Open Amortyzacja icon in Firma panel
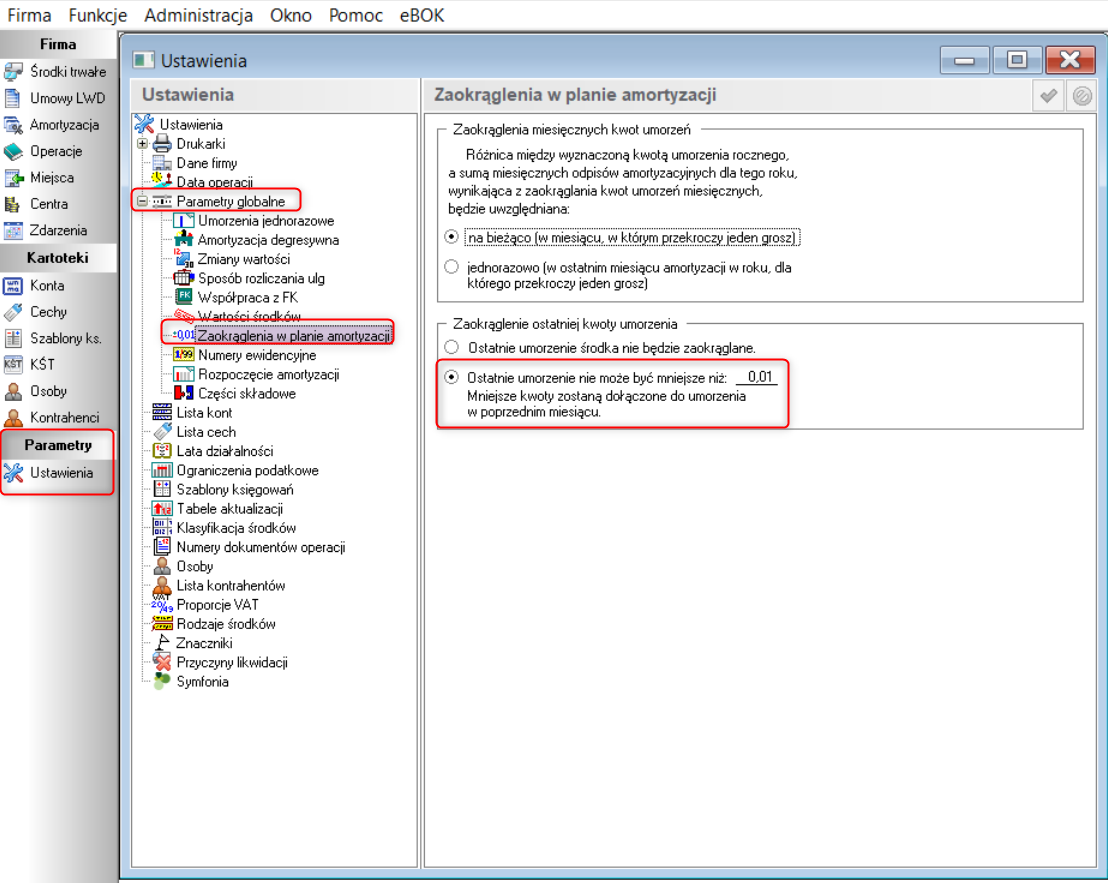The width and height of the screenshot is (1108, 883). pos(13,125)
